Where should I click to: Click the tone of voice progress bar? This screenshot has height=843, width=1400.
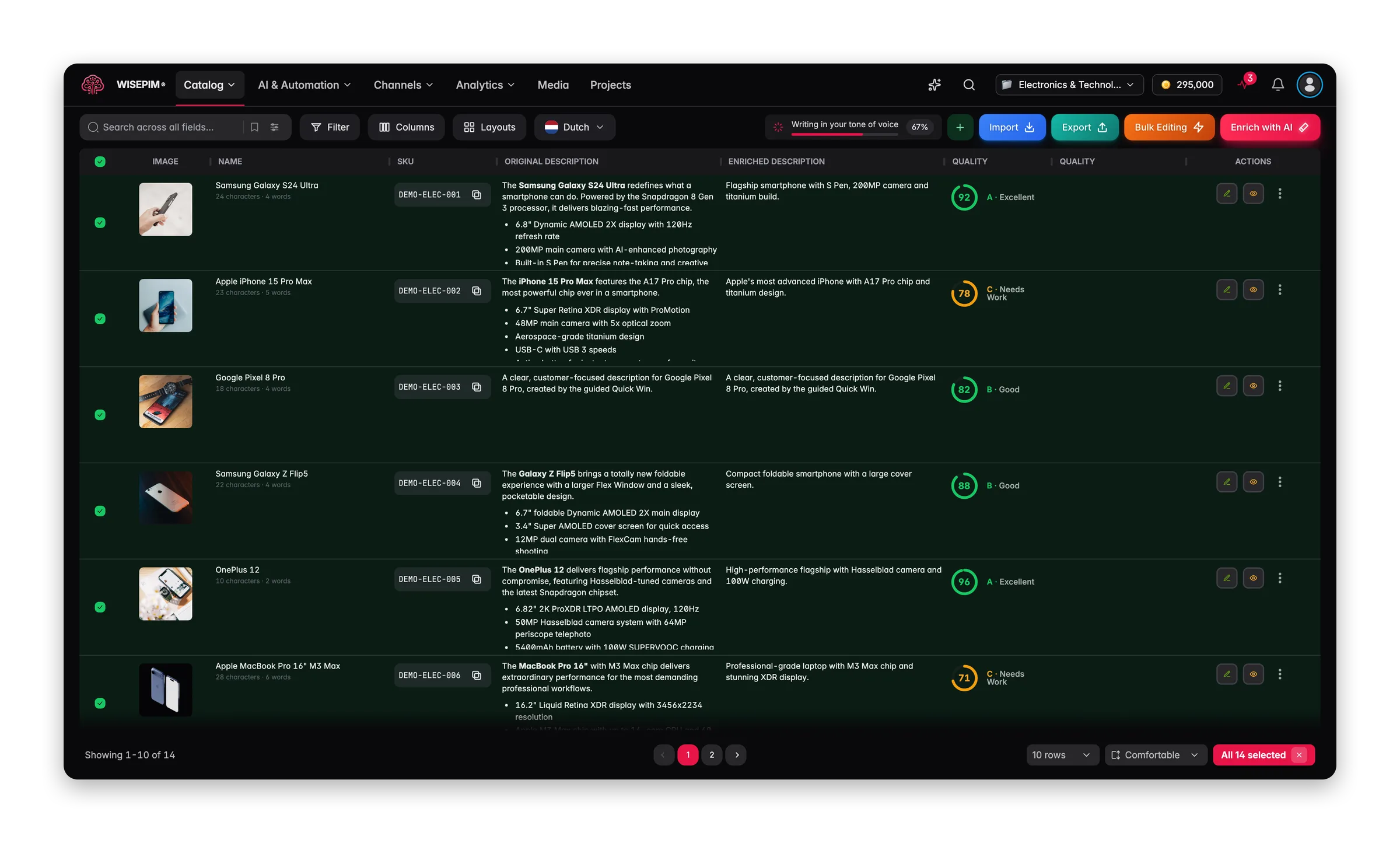tap(845, 135)
